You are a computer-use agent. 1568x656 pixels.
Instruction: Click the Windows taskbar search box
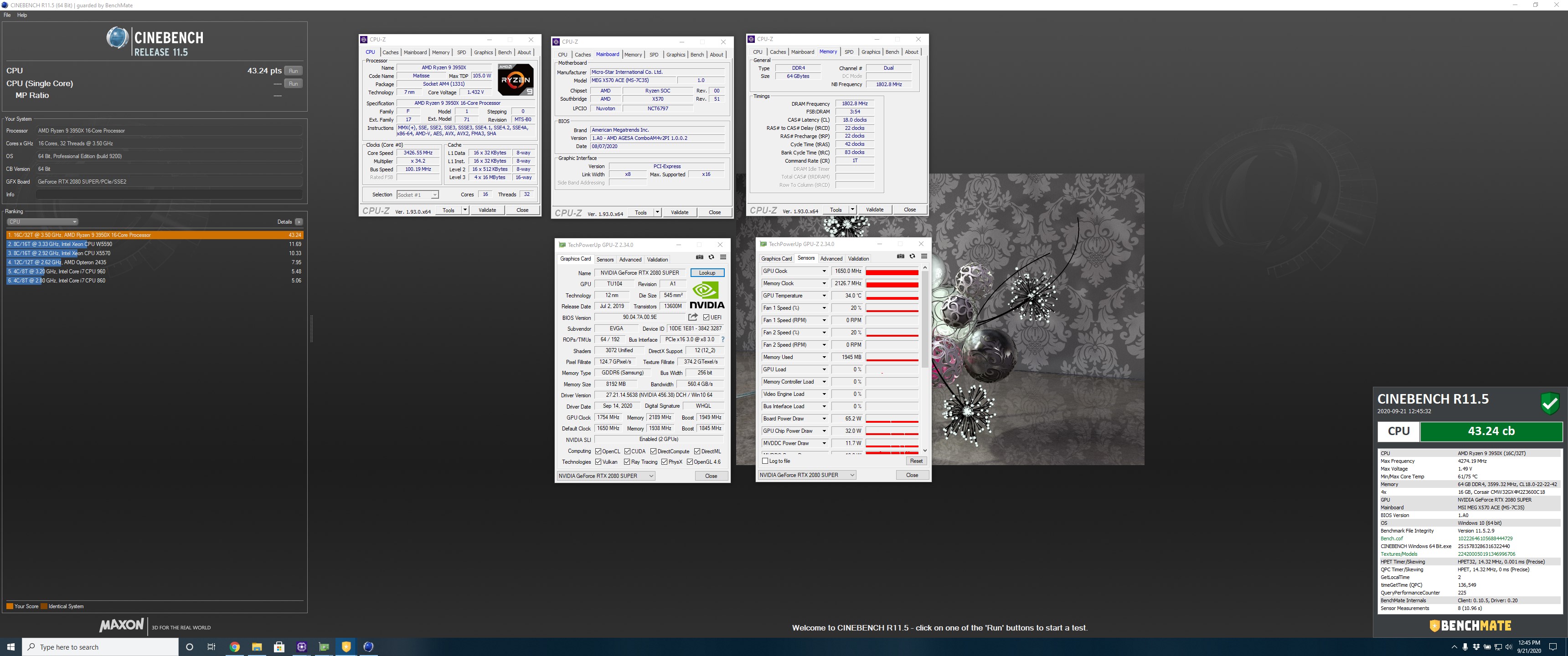tap(100, 647)
